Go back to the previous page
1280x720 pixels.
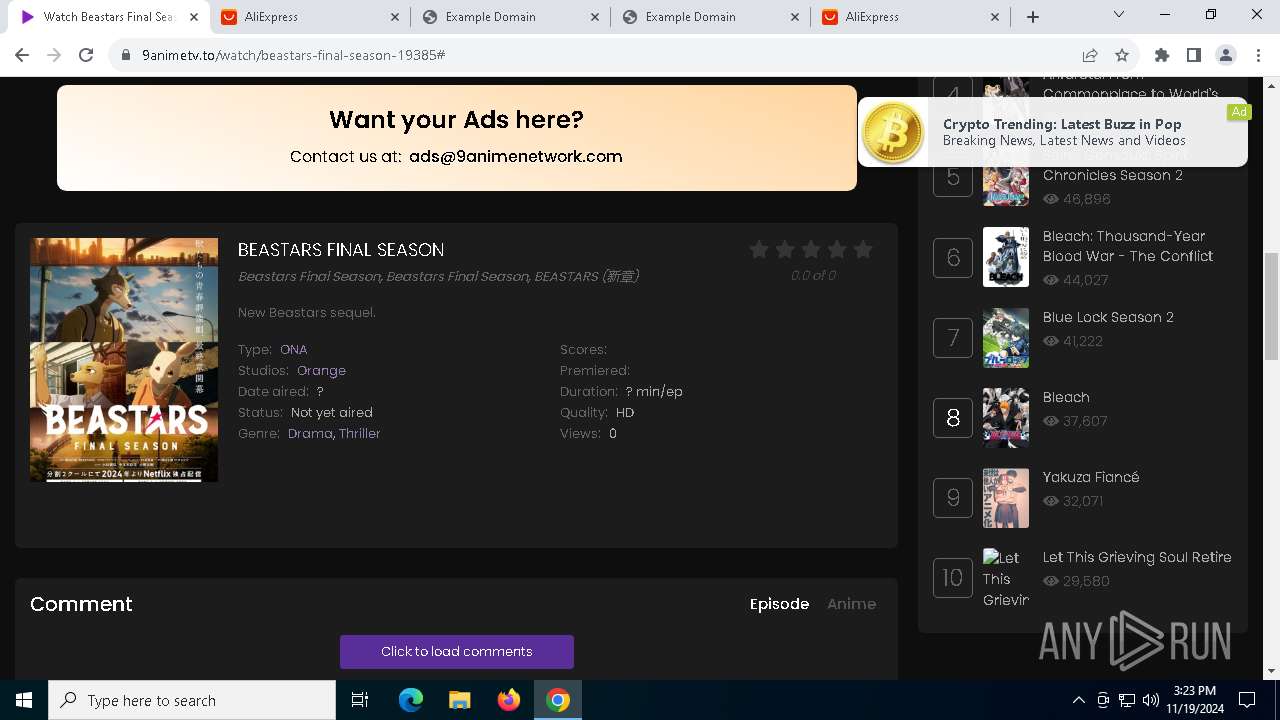(x=22, y=55)
